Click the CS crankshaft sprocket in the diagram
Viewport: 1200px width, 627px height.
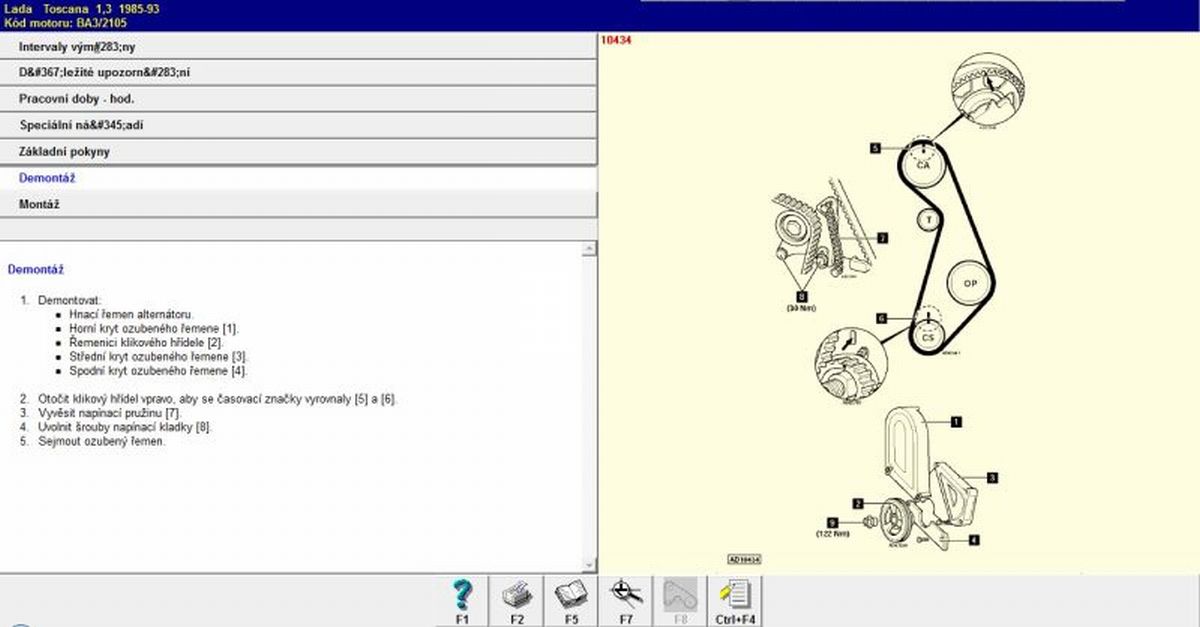[x=928, y=336]
